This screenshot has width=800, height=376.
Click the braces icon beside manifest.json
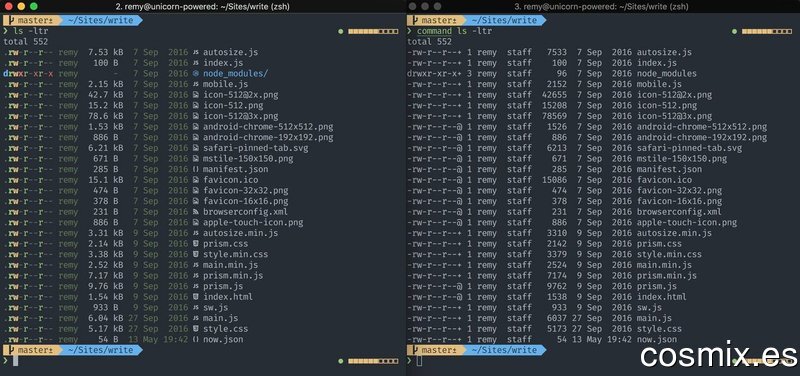196,169
